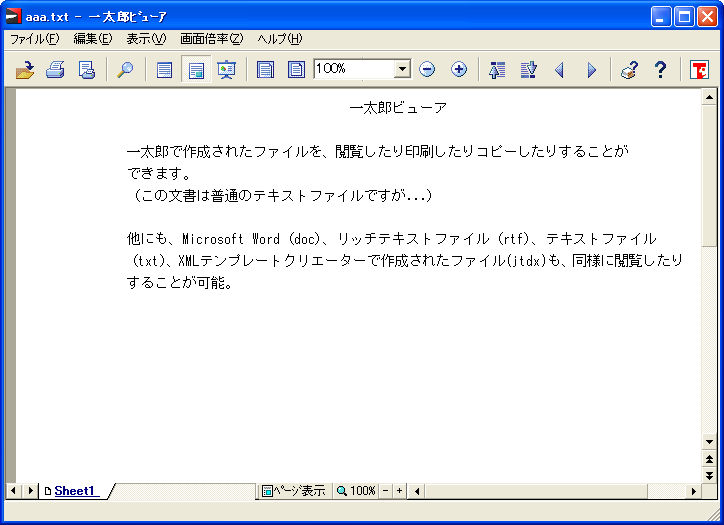Screen dimensions: 724x525
Task: Open the ヘルプ(H) menu
Action: click(x=280, y=39)
